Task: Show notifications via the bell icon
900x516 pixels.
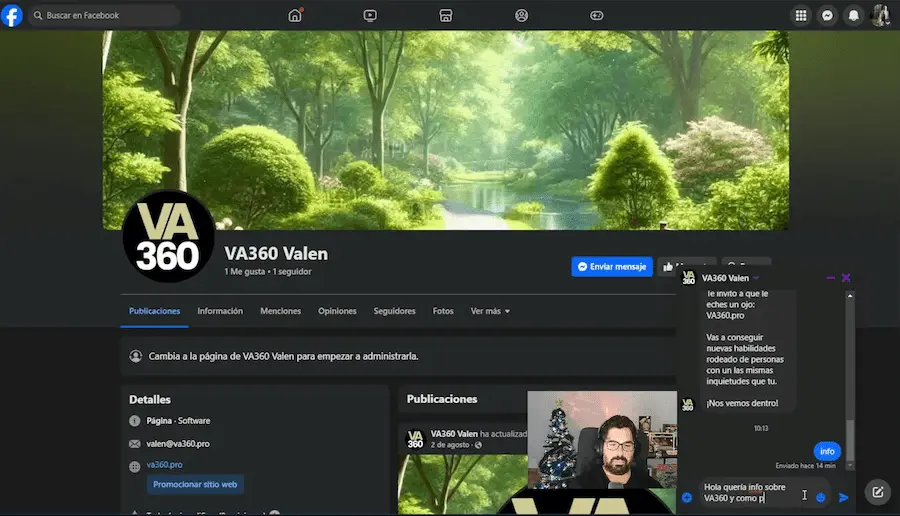Action: (x=854, y=15)
